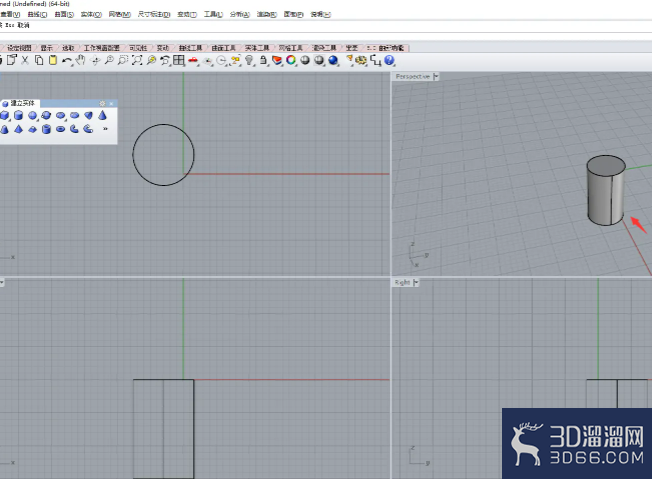This screenshot has height=479, width=652.
Task: Open the 工具(L) menu
Action: pos(213,14)
